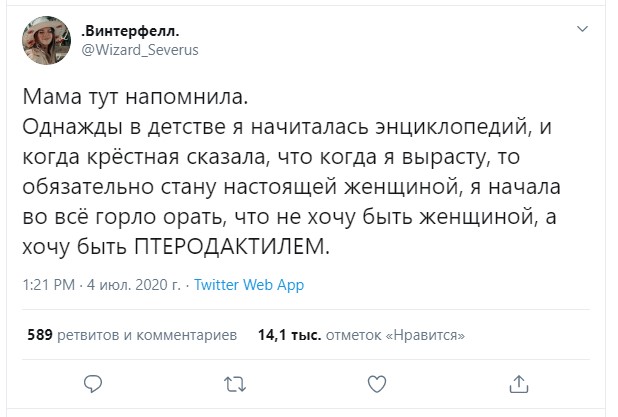Screen dimensions: 618x417
Task: Retweet this post using the arrows icon
Action: pos(234,383)
